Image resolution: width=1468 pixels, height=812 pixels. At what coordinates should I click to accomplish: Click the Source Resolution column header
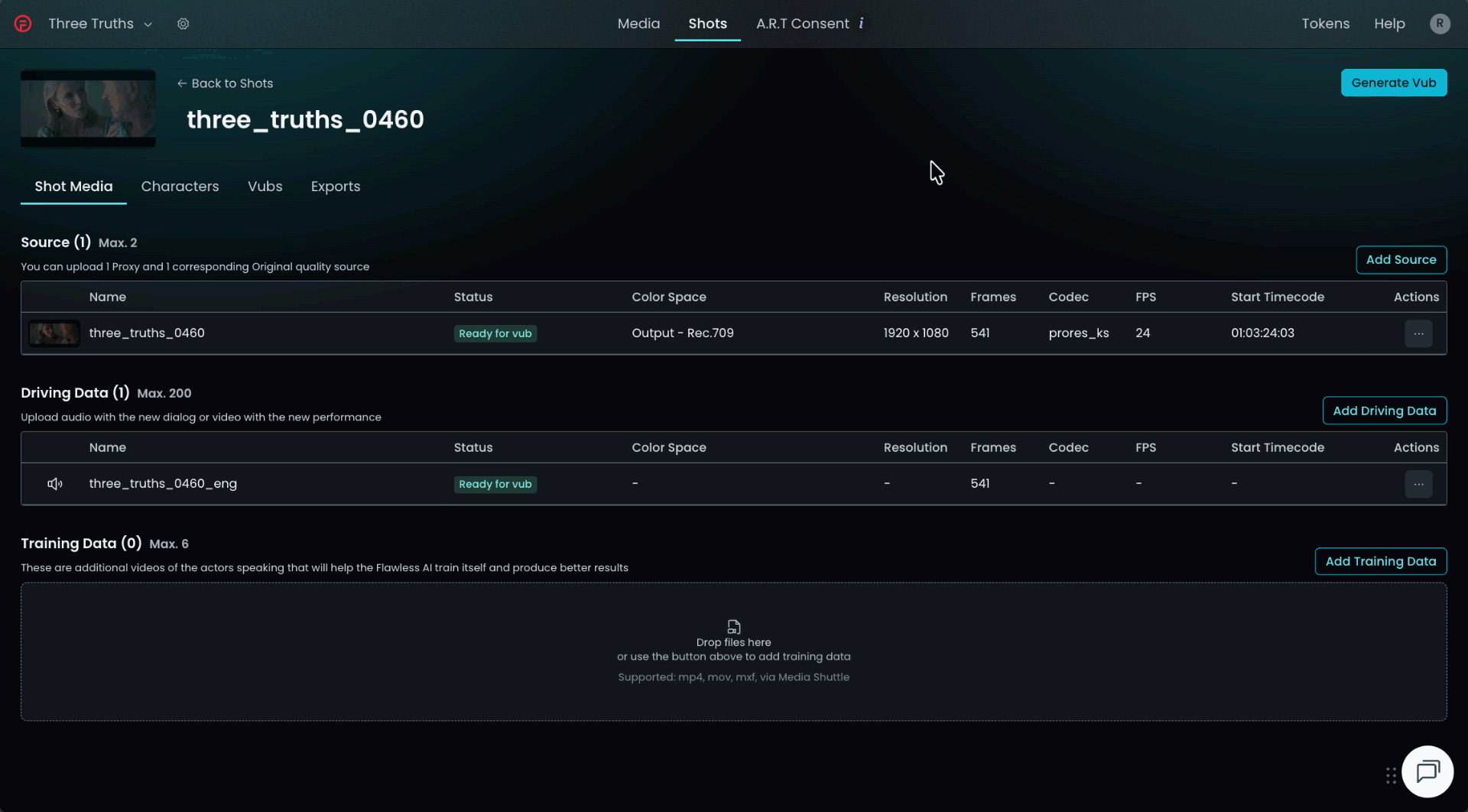[x=915, y=297]
